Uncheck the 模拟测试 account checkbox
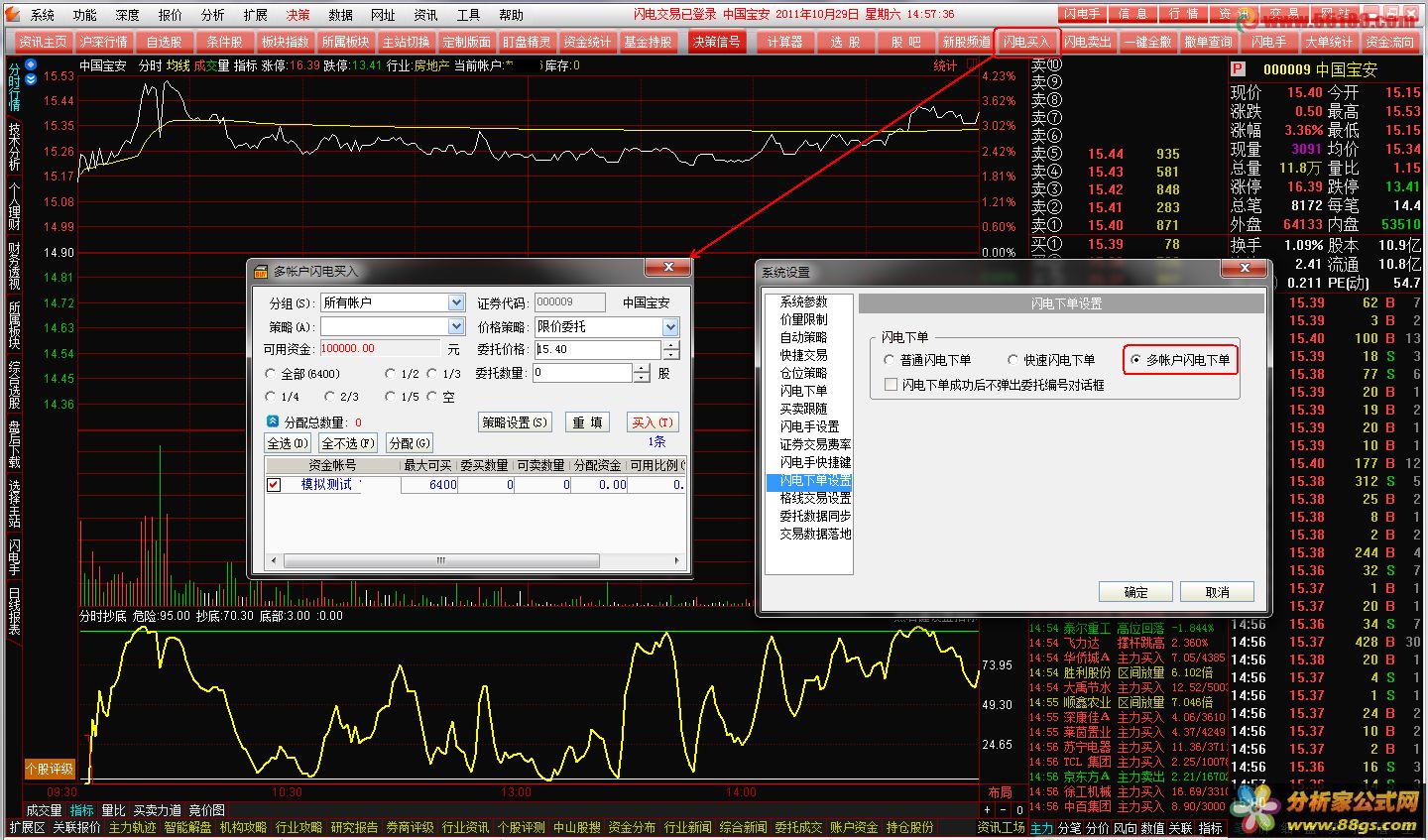Screen dimensions: 1428x840 (275, 485)
